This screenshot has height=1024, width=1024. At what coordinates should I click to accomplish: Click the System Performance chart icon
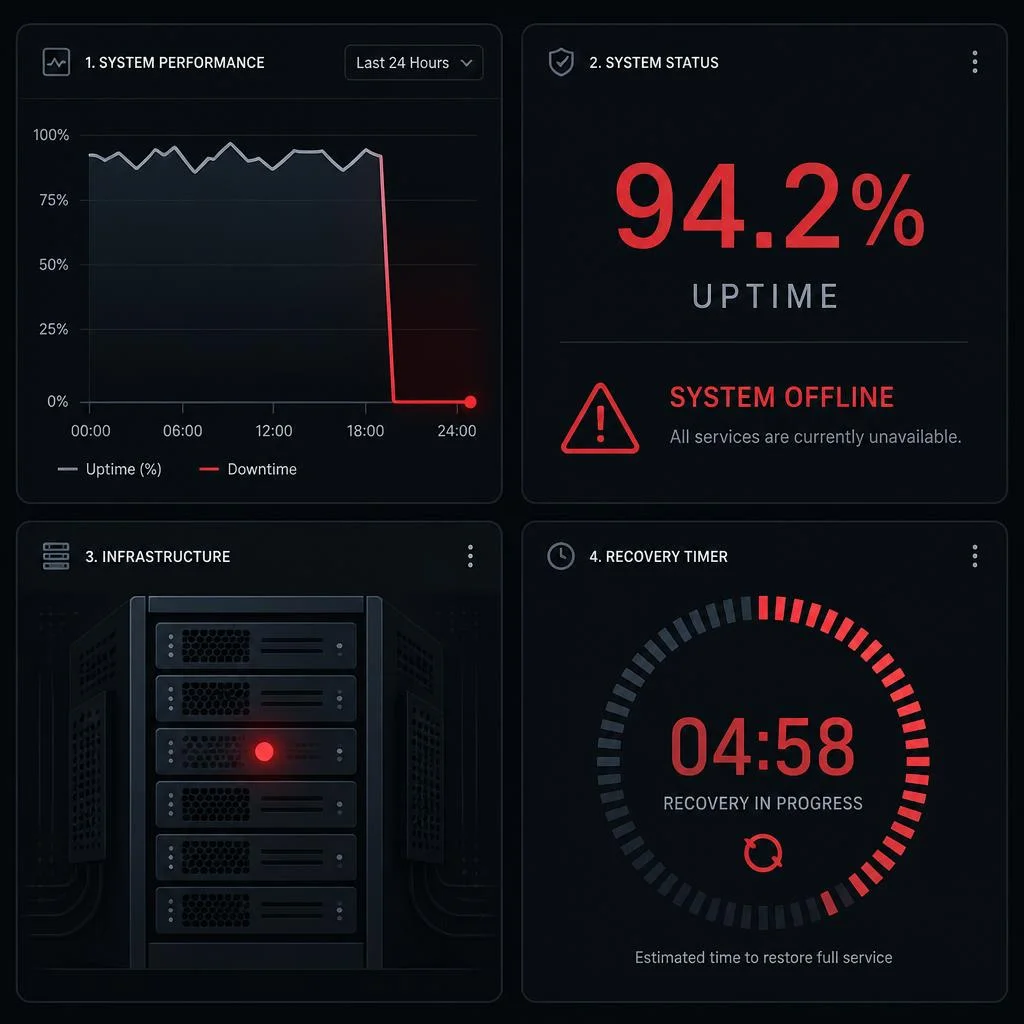[x=56, y=63]
